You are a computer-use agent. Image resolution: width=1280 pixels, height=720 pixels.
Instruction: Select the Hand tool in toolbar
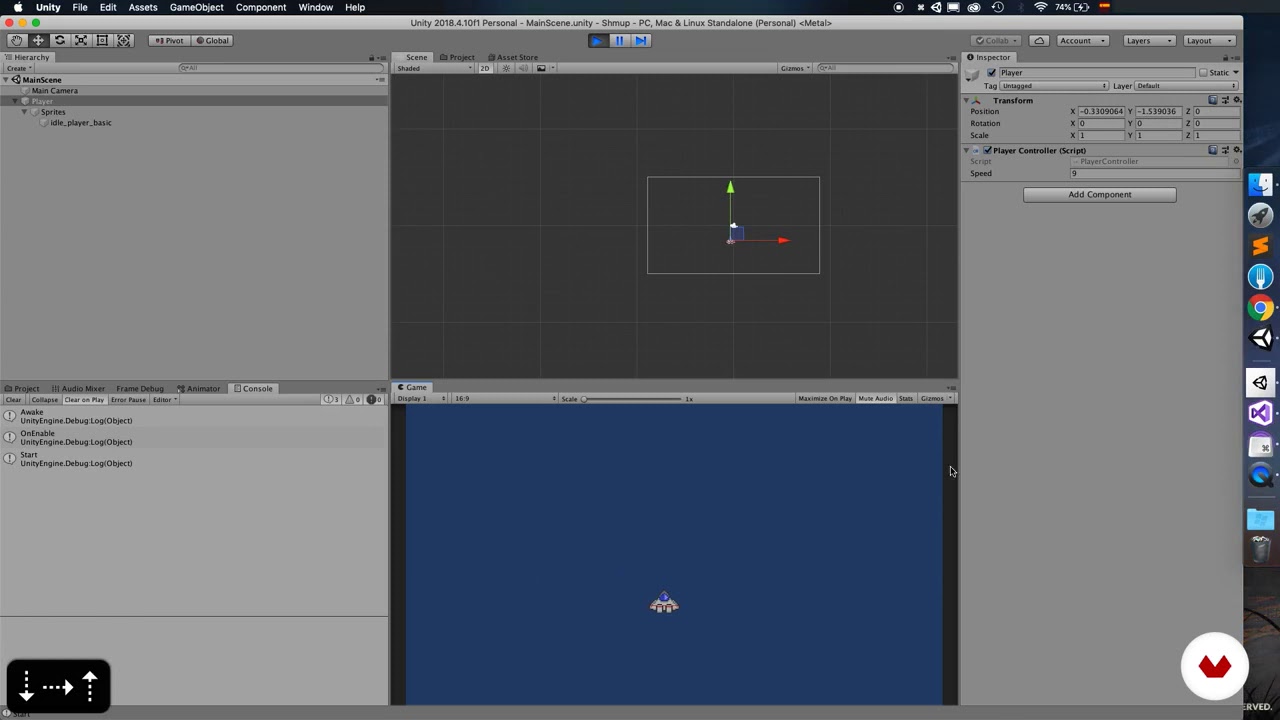(x=16, y=40)
